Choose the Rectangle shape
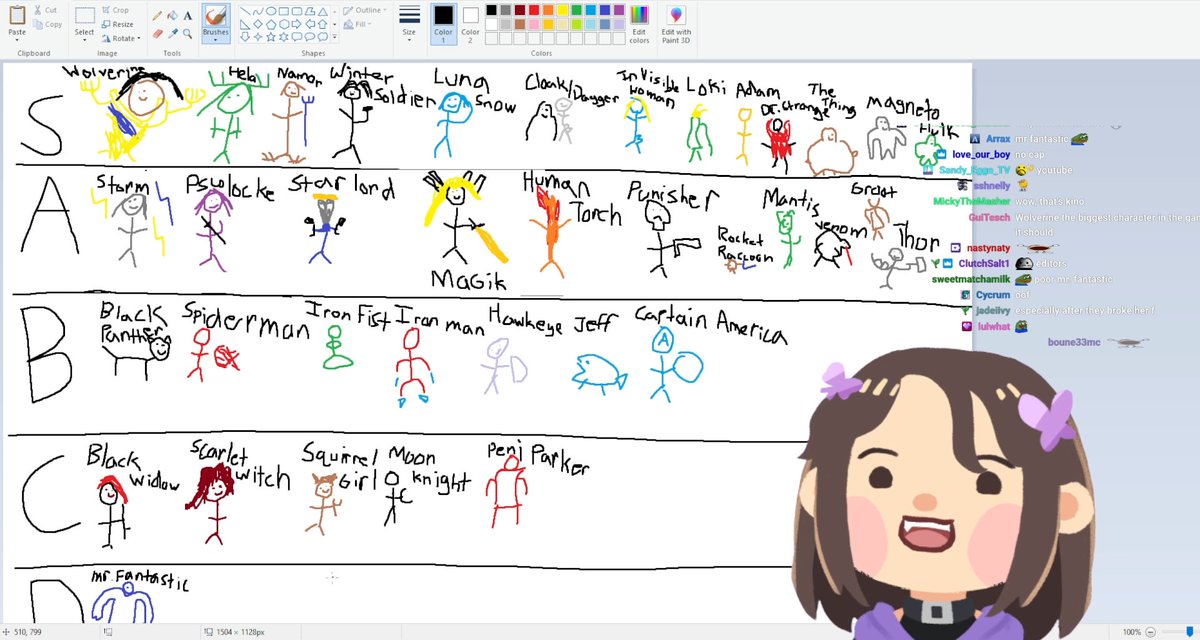The width and height of the screenshot is (1200, 640). click(284, 11)
